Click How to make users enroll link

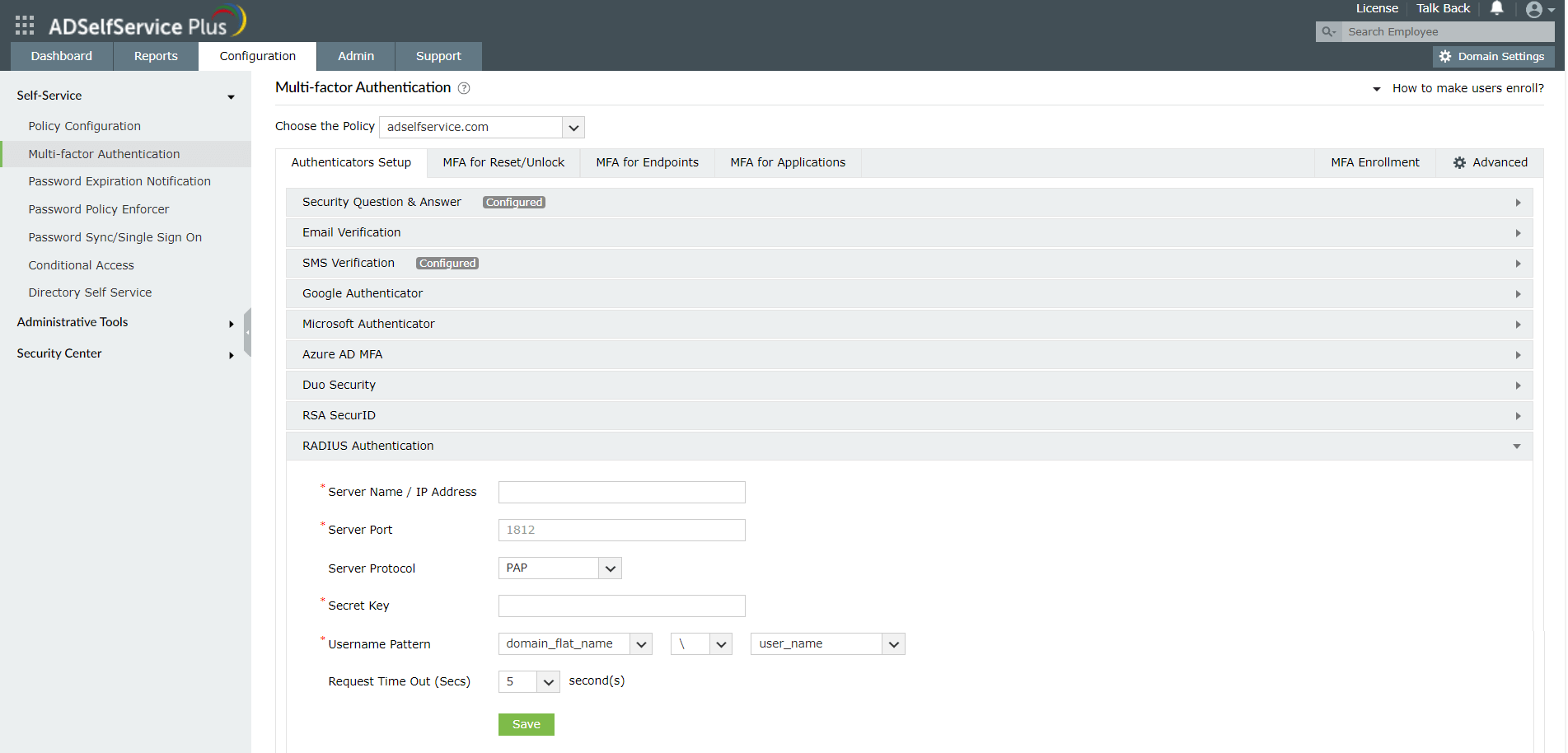pyautogui.click(x=1468, y=88)
